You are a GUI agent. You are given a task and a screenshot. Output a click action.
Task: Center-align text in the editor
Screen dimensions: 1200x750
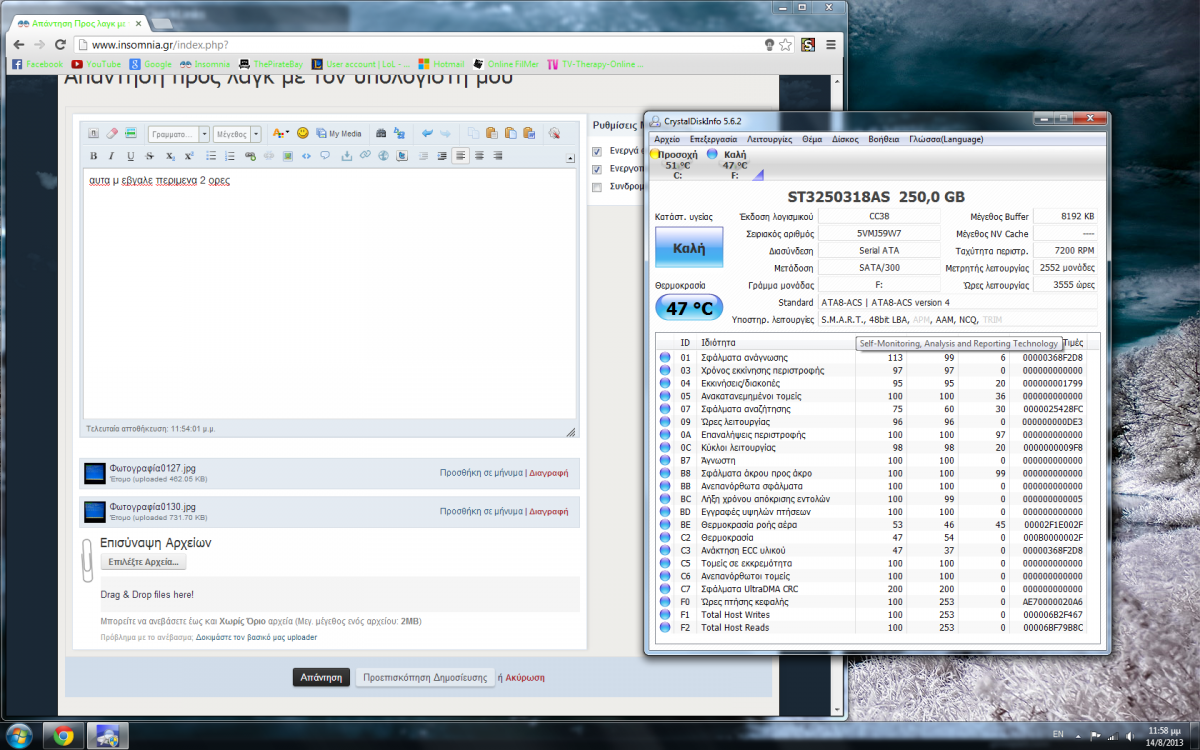coord(479,156)
